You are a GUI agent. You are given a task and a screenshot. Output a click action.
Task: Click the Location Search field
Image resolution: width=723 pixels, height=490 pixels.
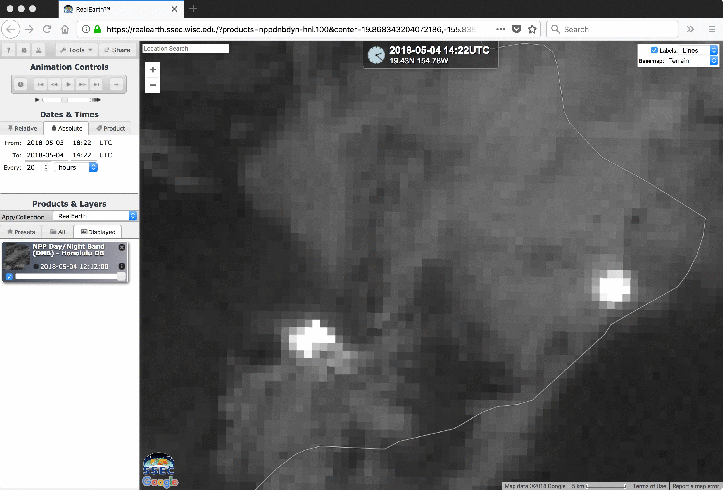click(x=185, y=48)
